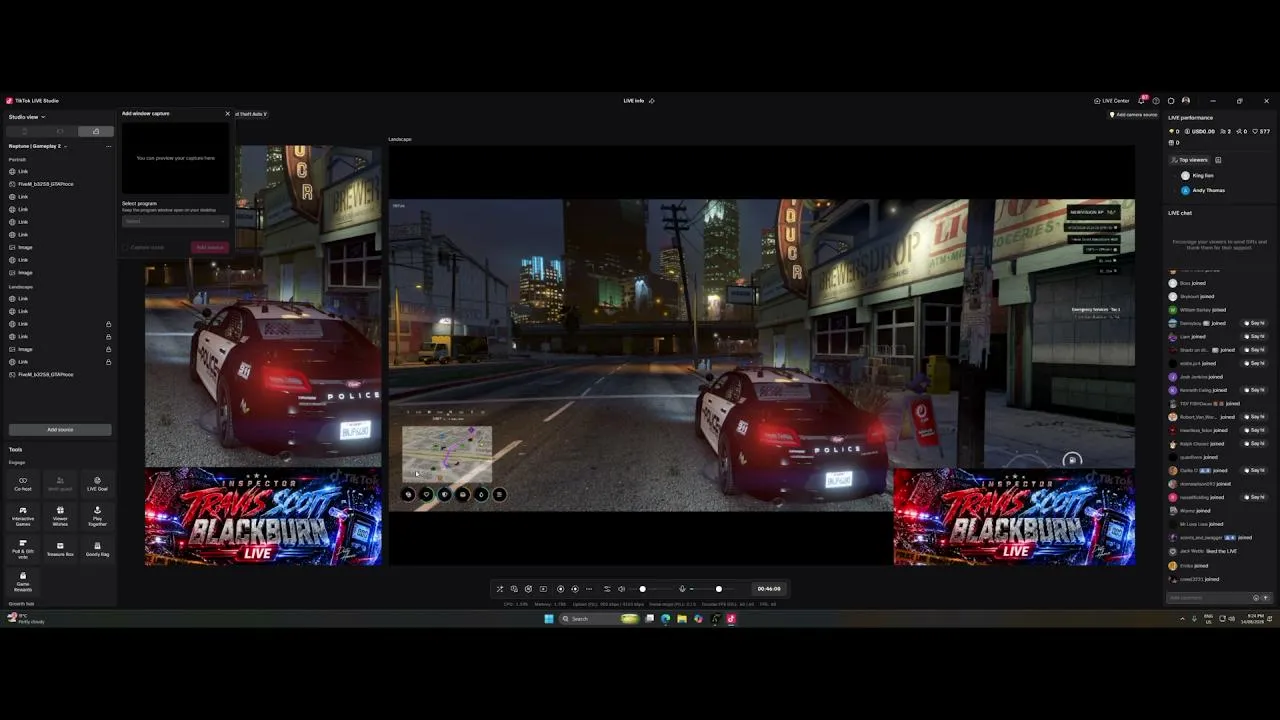This screenshot has width=1280, height=720.
Task: Select the Landscape FiveM_b3258_GTAProce source
Action: 60,374
